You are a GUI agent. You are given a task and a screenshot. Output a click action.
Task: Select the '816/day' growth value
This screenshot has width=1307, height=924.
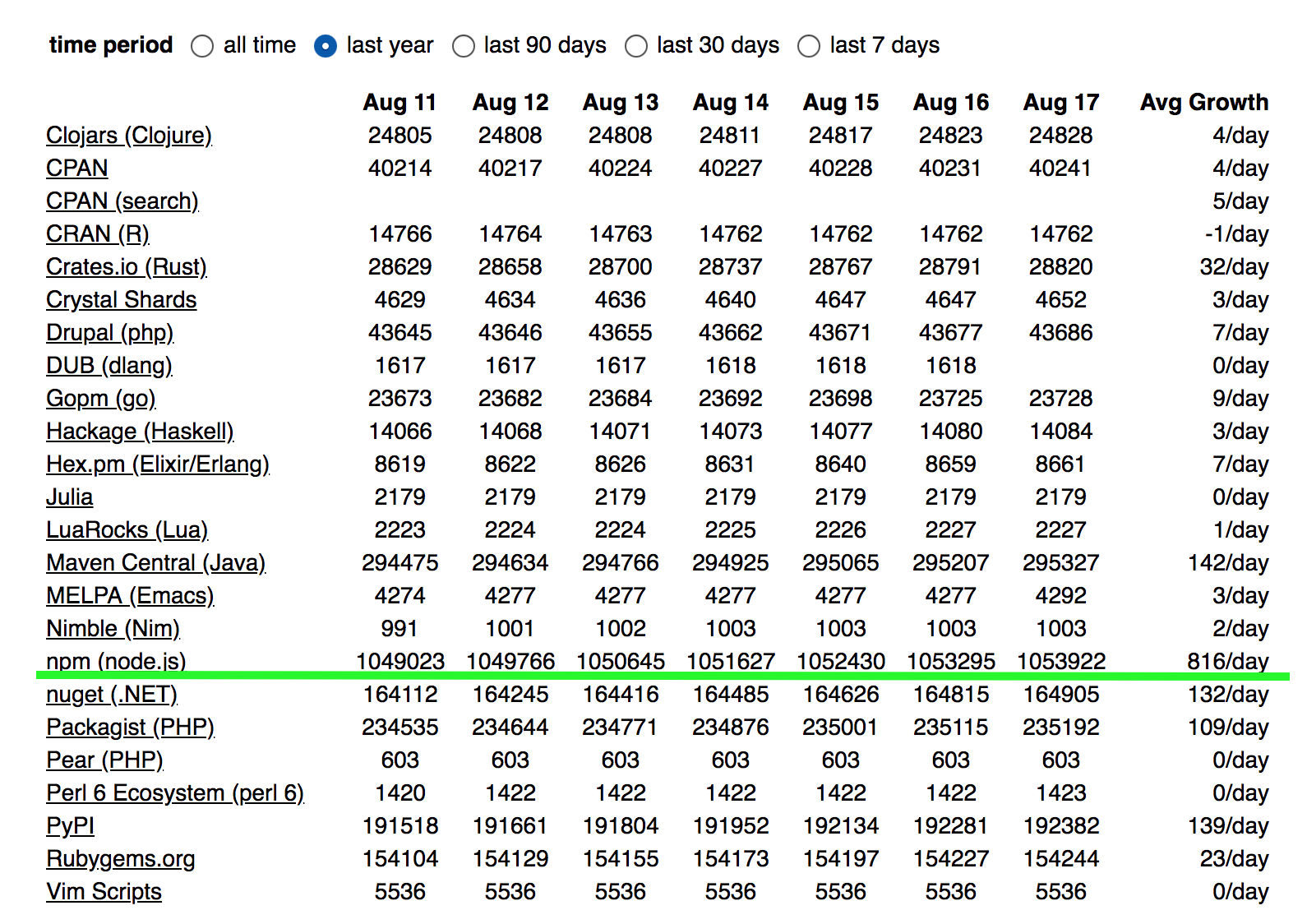[x=1228, y=661]
